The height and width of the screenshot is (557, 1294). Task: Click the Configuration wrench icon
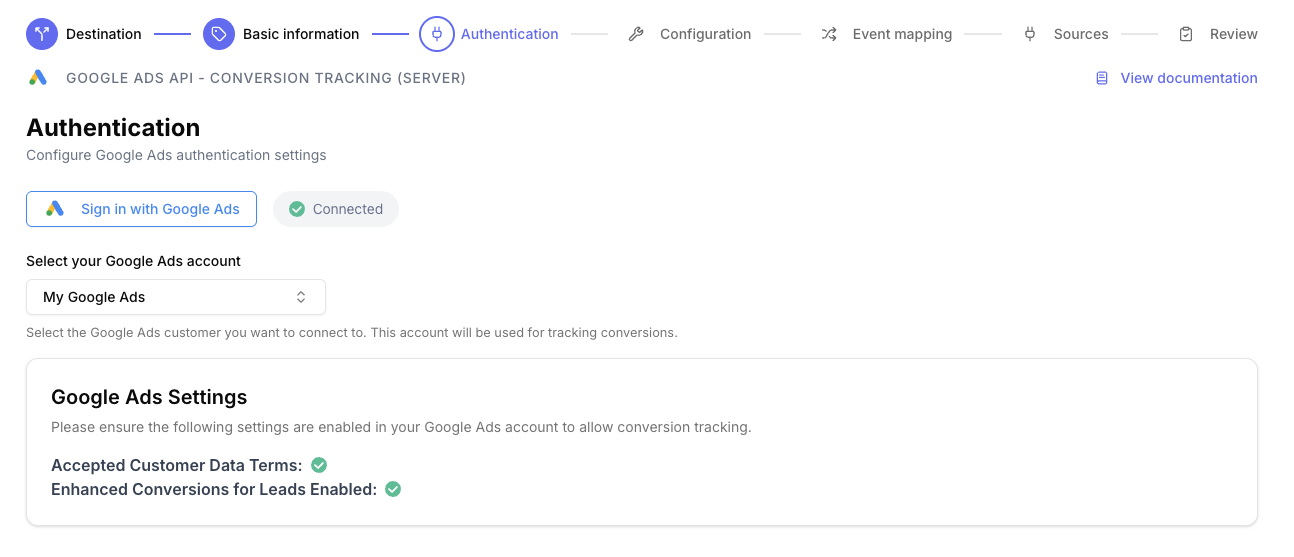click(x=636, y=34)
